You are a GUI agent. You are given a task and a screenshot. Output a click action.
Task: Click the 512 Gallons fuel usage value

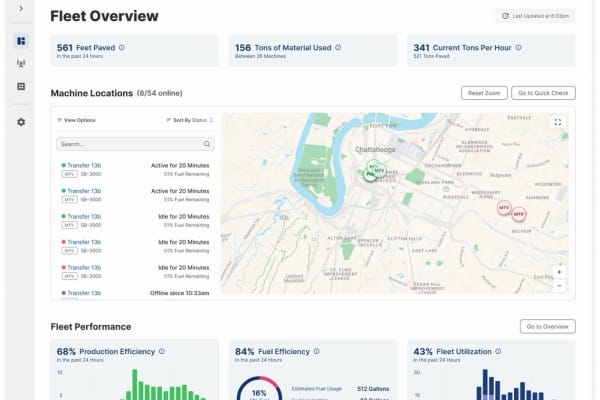[x=373, y=389]
